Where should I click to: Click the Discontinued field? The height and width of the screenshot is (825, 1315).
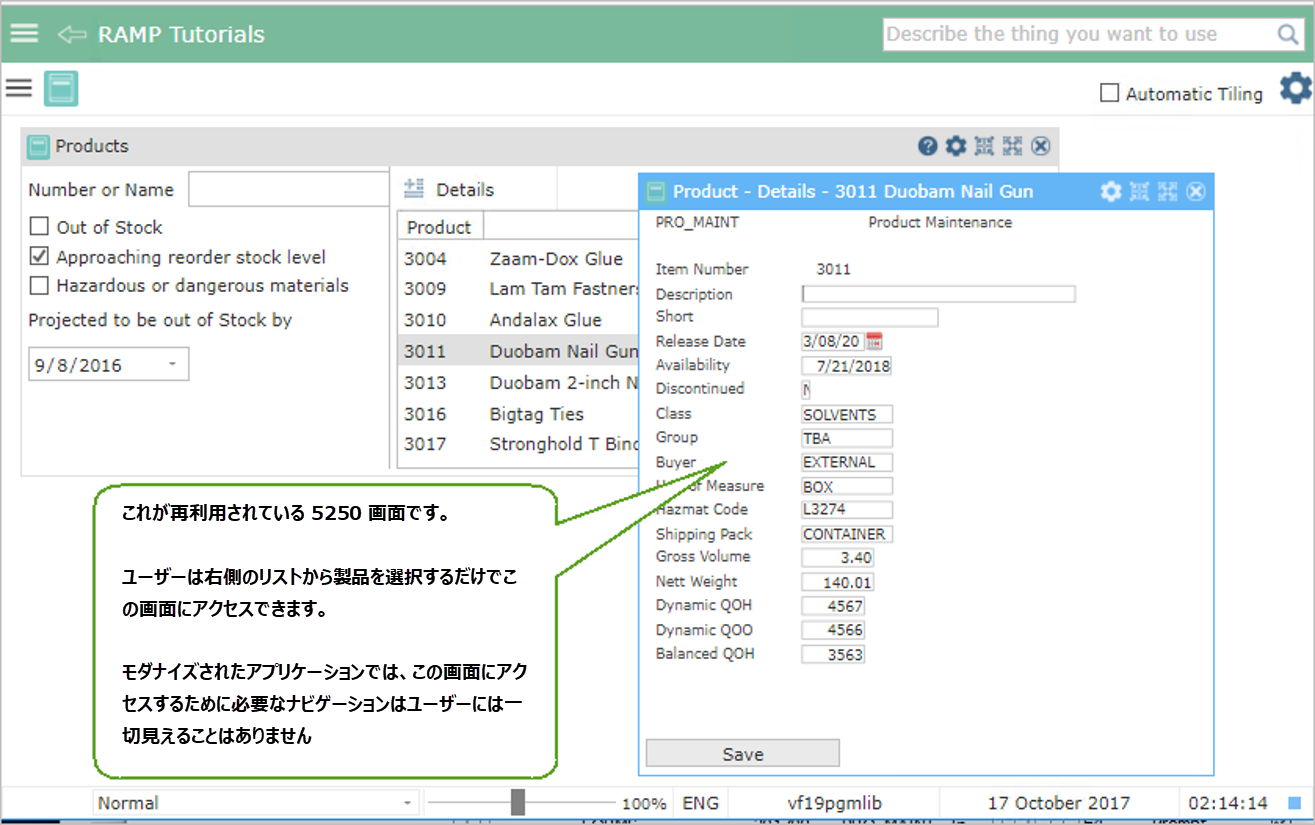point(806,389)
